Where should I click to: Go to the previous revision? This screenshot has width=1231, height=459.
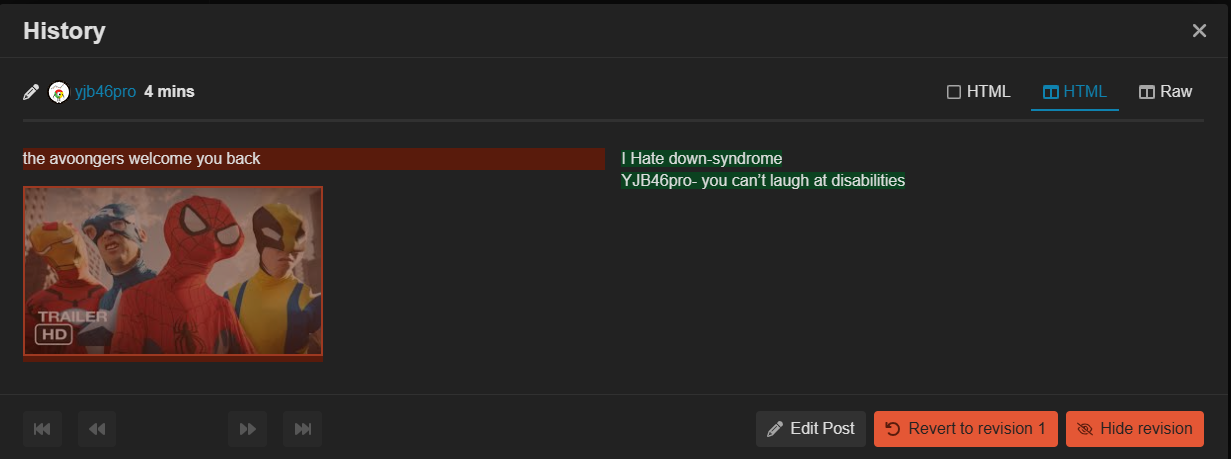pos(97,429)
